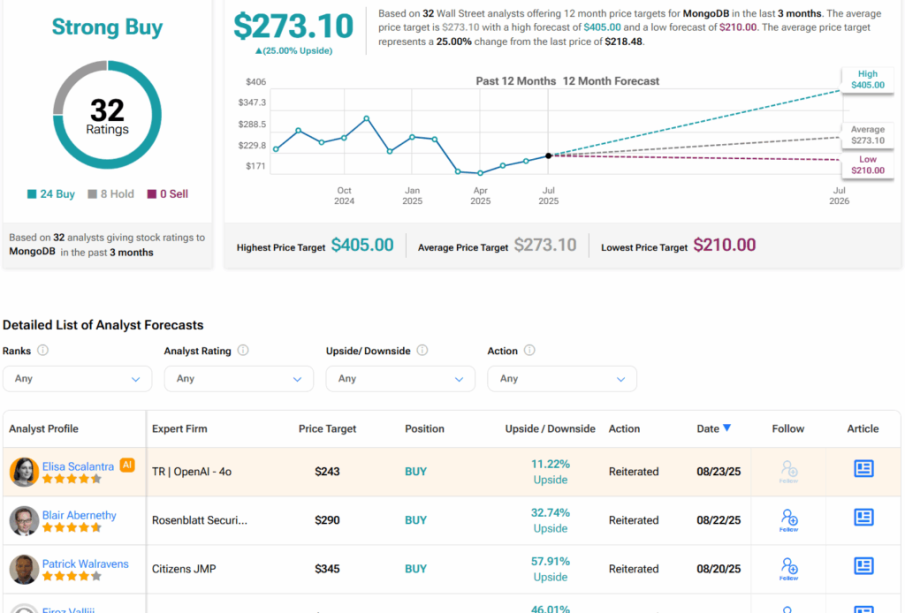Click the BUY position in Blair Abernethy's row
Screen dimensions: 905x613
[x=416, y=520]
